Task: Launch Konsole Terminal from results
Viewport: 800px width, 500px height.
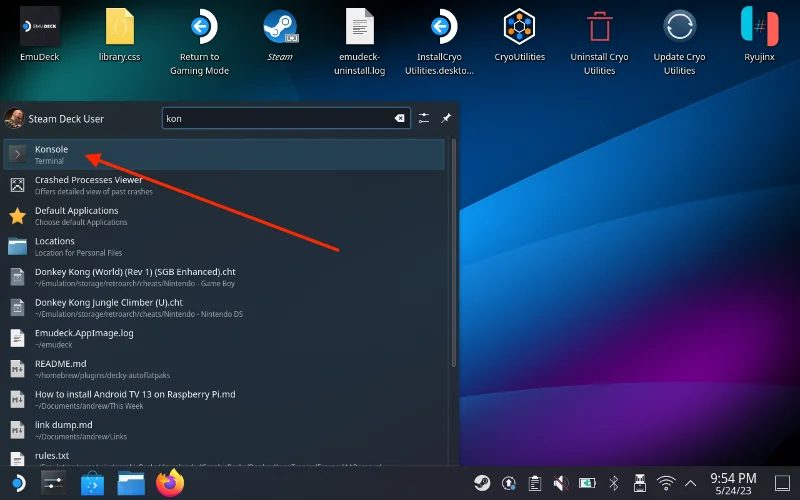Action: click(x=224, y=154)
